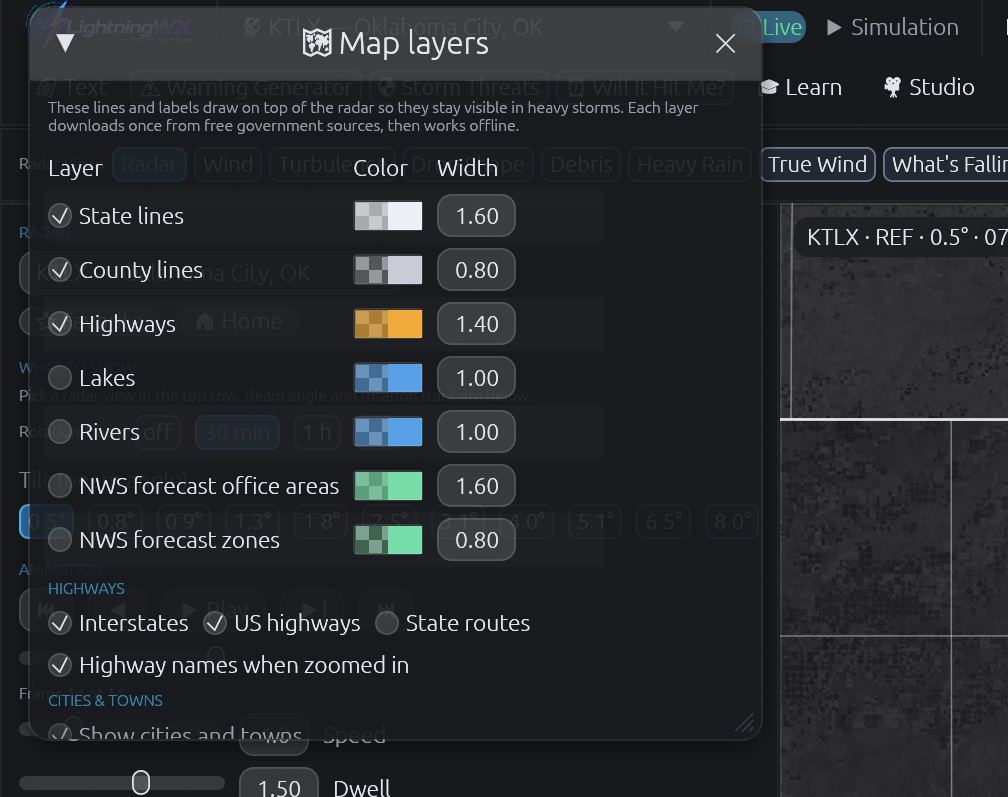Open the Highways orange color swatch
Image resolution: width=1008 pixels, height=797 pixels.
[x=388, y=324]
